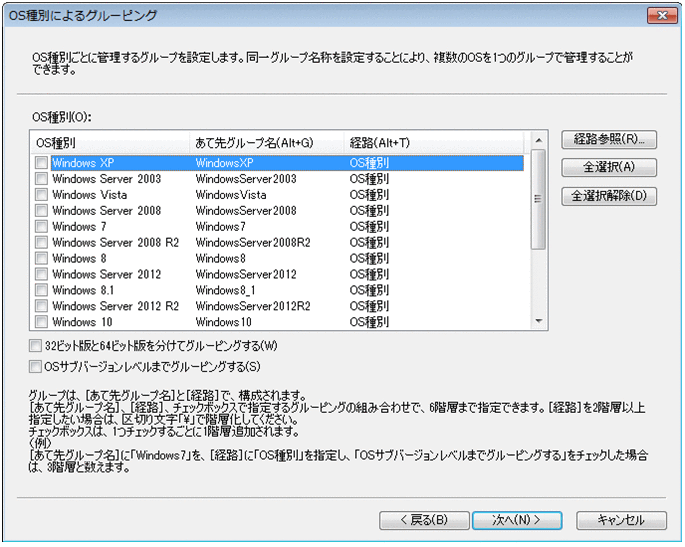Click the OS list scrollbar thumb
The height and width of the screenshot is (547, 685).
pyautogui.click(x=539, y=200)
